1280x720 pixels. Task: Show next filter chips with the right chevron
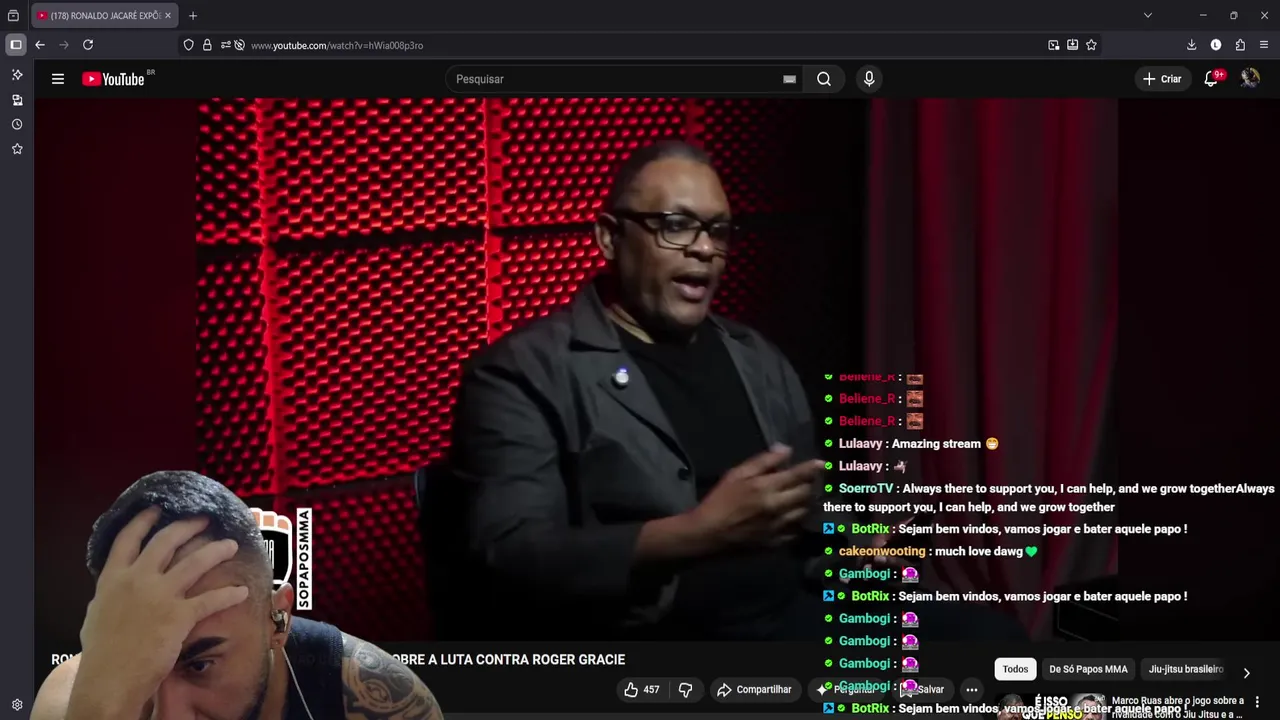coord(1246,673)
